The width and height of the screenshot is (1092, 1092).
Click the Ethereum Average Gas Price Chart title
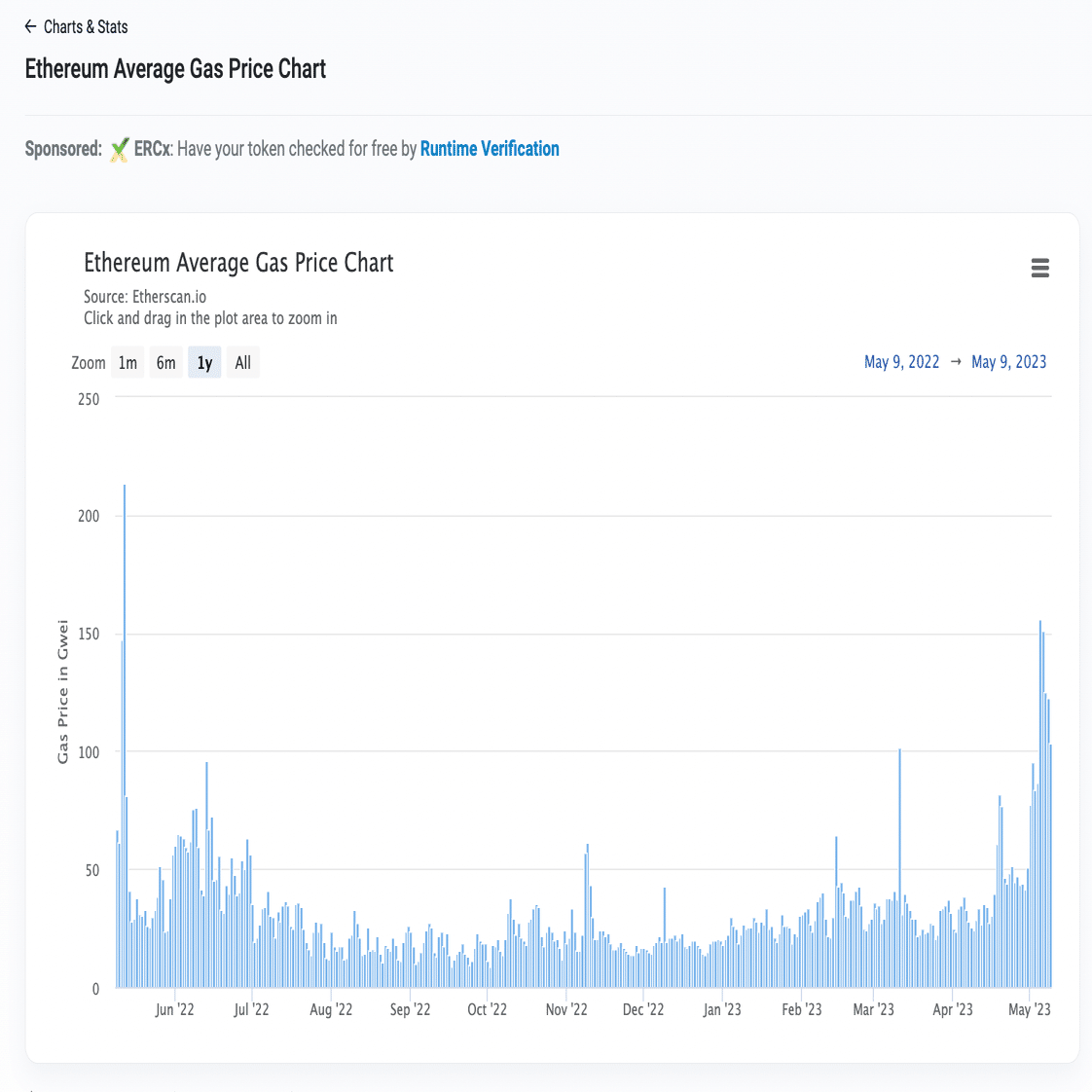[238, 263]
